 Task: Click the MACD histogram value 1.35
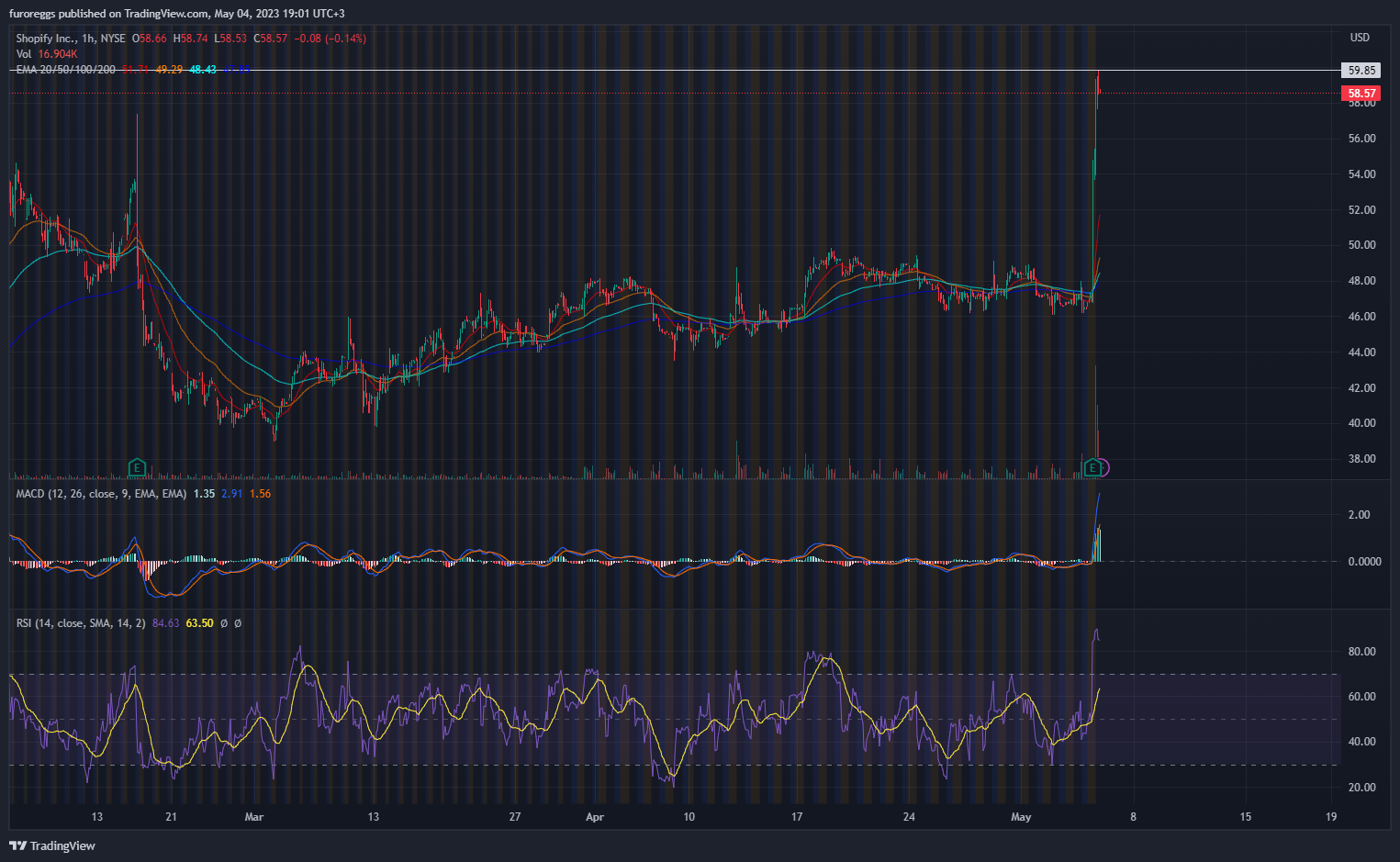(x=204, y=494)
